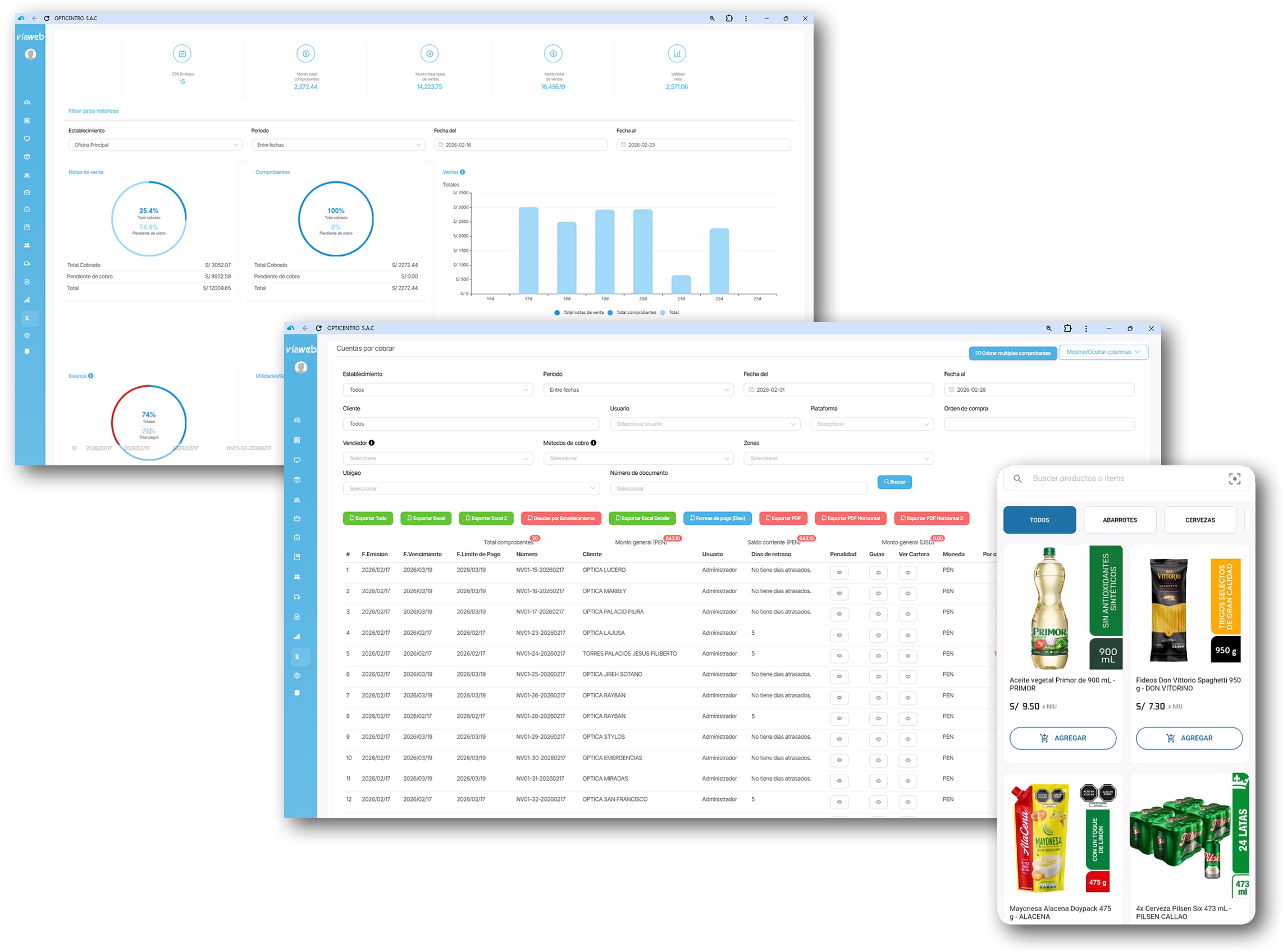Click the three-dot menu in dashboard window titlebar
Image resolution: width=1283 pixels, height=952 pixels.
746,19
